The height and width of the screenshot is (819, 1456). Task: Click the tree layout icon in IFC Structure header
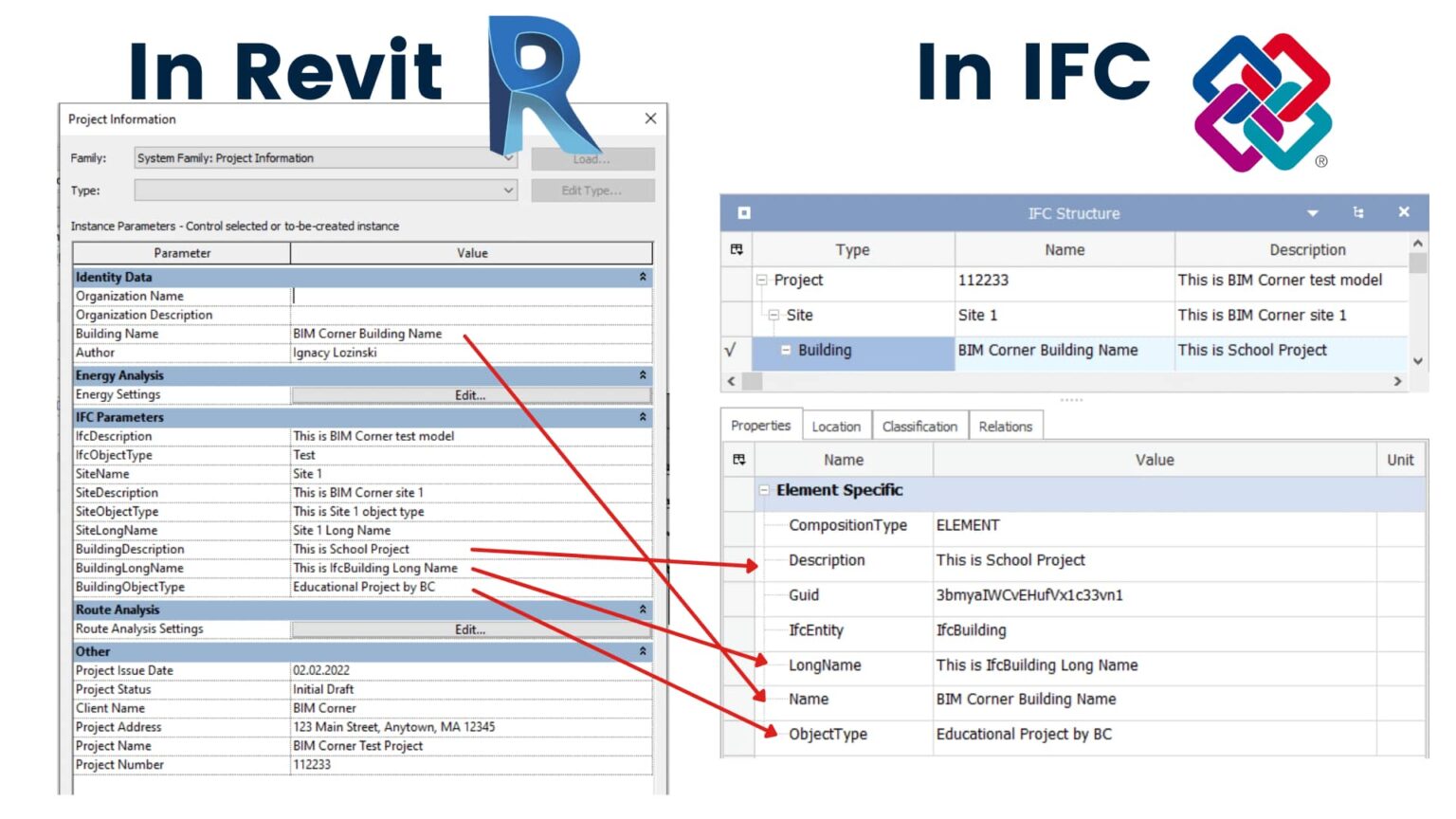coord(1358,212)
